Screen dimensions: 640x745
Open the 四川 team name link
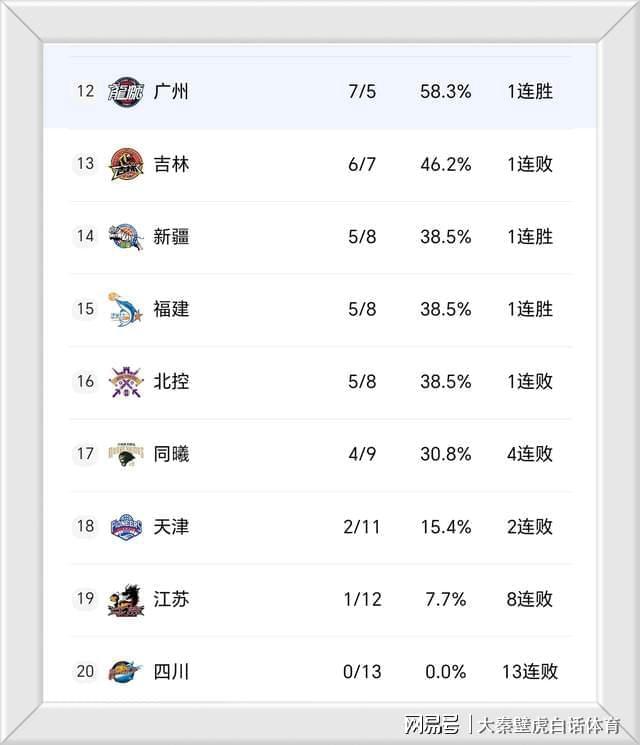(x=171, y=671)
